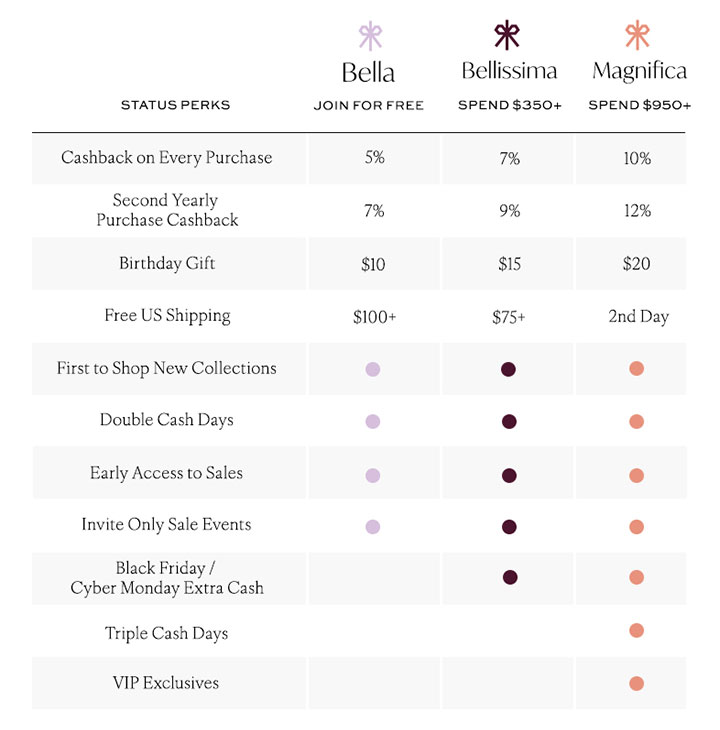
Task: Click the SPEND $350+ label
Action: pos(510,105)
